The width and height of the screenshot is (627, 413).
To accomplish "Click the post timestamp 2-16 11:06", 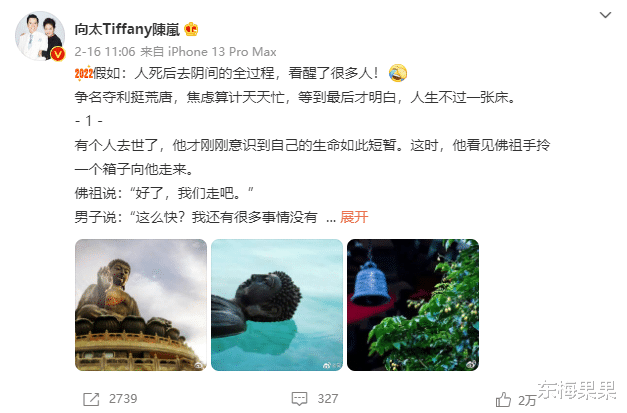I will (x=105, y=52).
